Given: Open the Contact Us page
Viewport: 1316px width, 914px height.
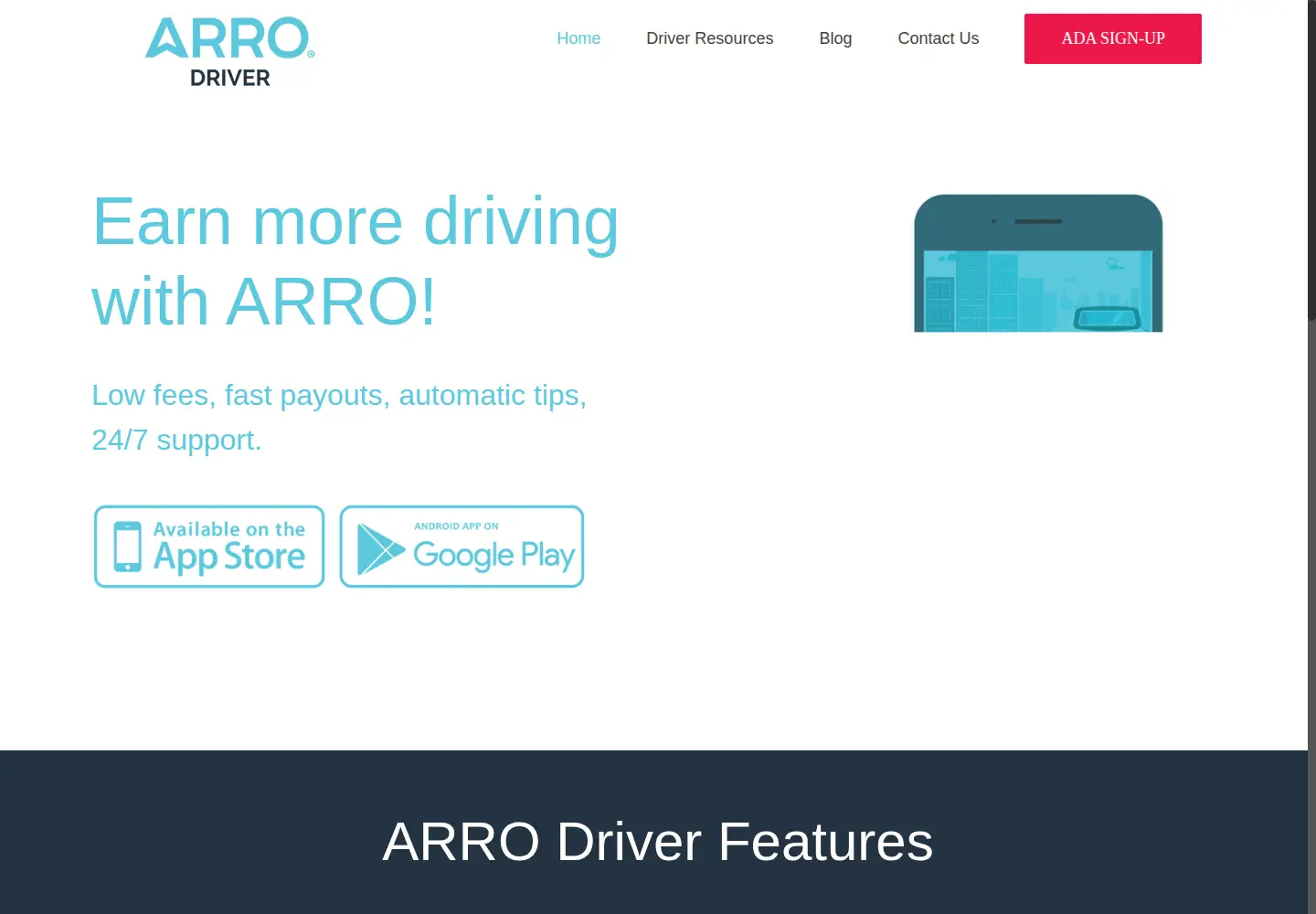Looking at the screenshot, I should [x=938, y=38].
